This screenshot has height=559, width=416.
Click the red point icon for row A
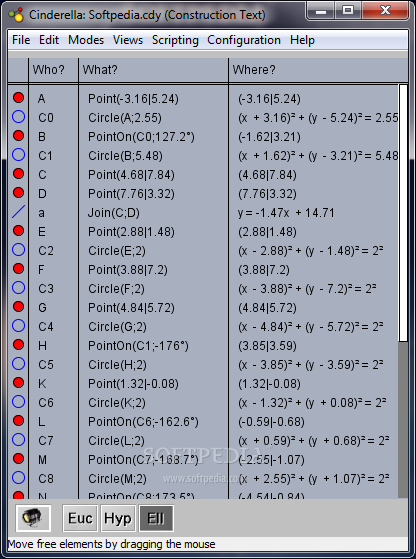[19, 98]
